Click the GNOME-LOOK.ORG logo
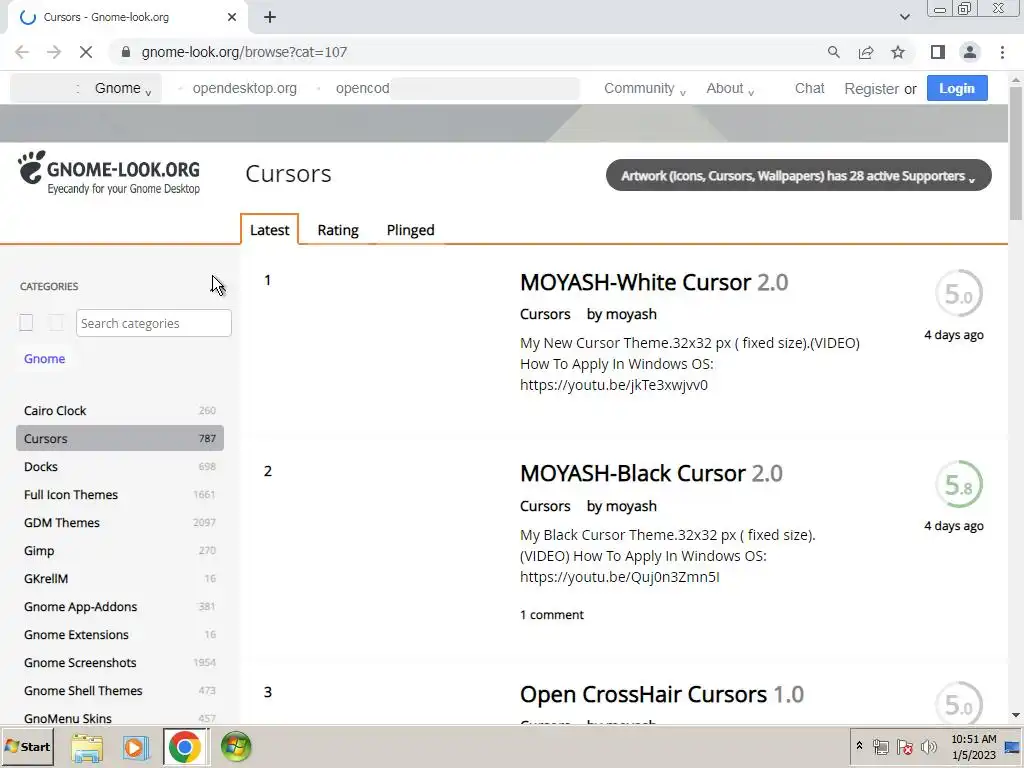Screen dimensions: 1024x768 [x=109, y=172]
